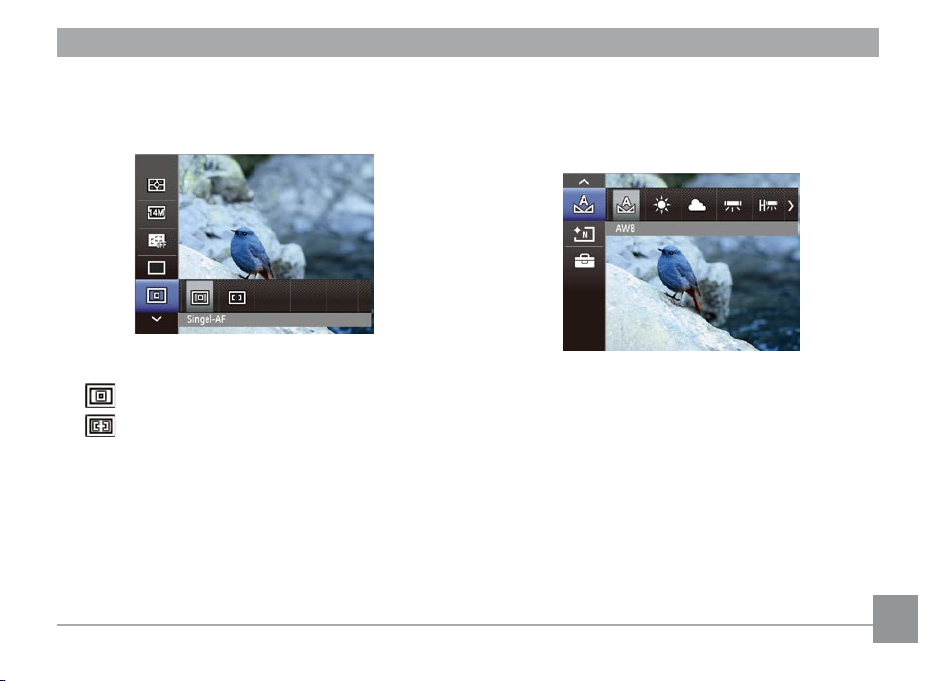Viewport: 936px width, 681px height.
Task: Choose the AWB auto white balance option
Action: [626, 205]
